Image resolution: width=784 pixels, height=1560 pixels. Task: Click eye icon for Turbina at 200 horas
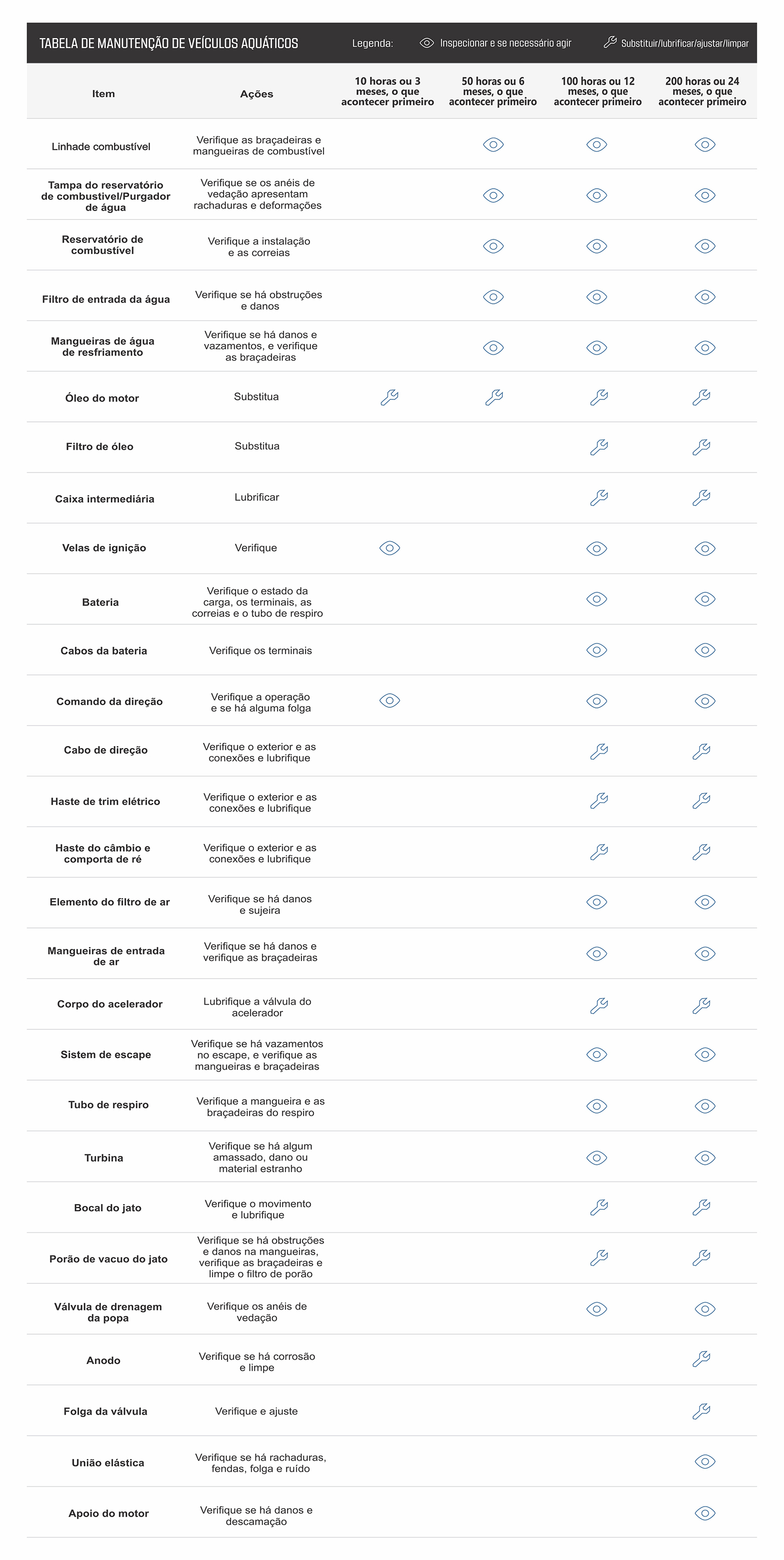pyautogui.click(x=705, y=1158)
